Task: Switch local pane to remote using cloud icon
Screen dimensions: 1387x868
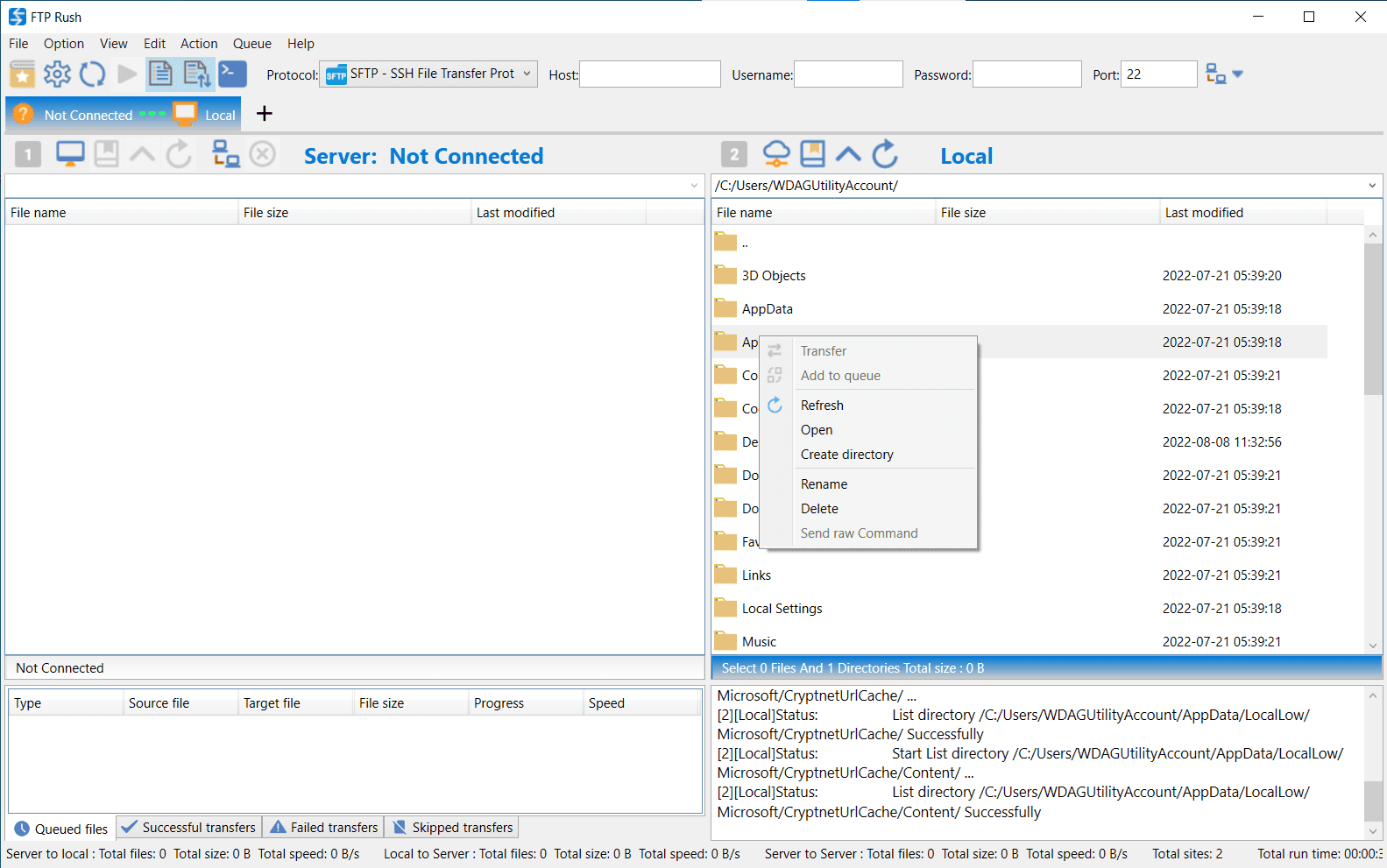Action: tap(776, 154)
